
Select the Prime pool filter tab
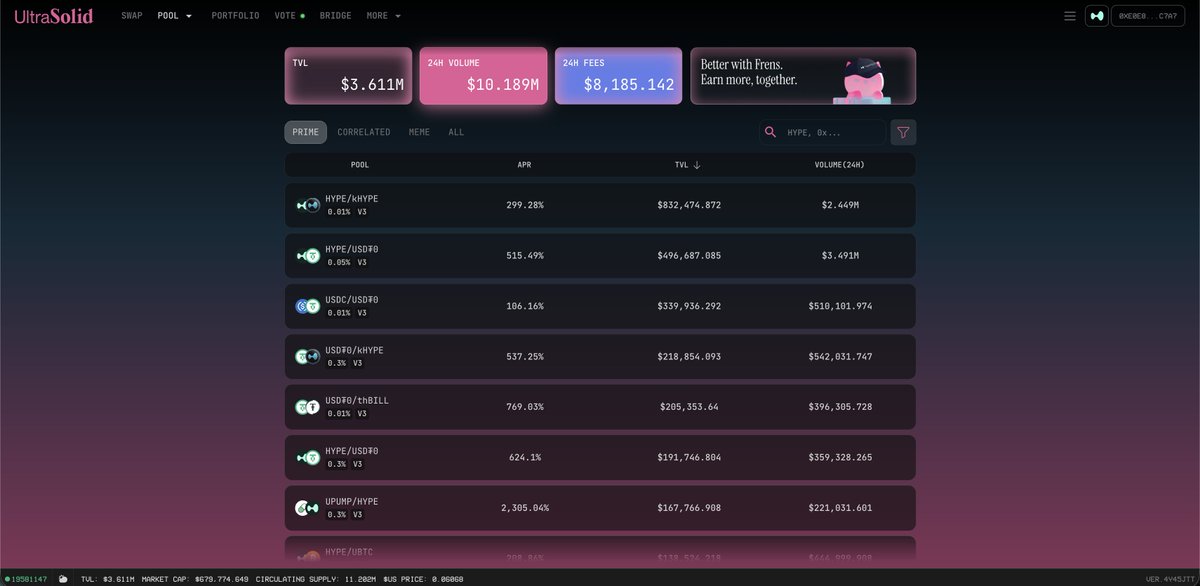click(305, 132)
